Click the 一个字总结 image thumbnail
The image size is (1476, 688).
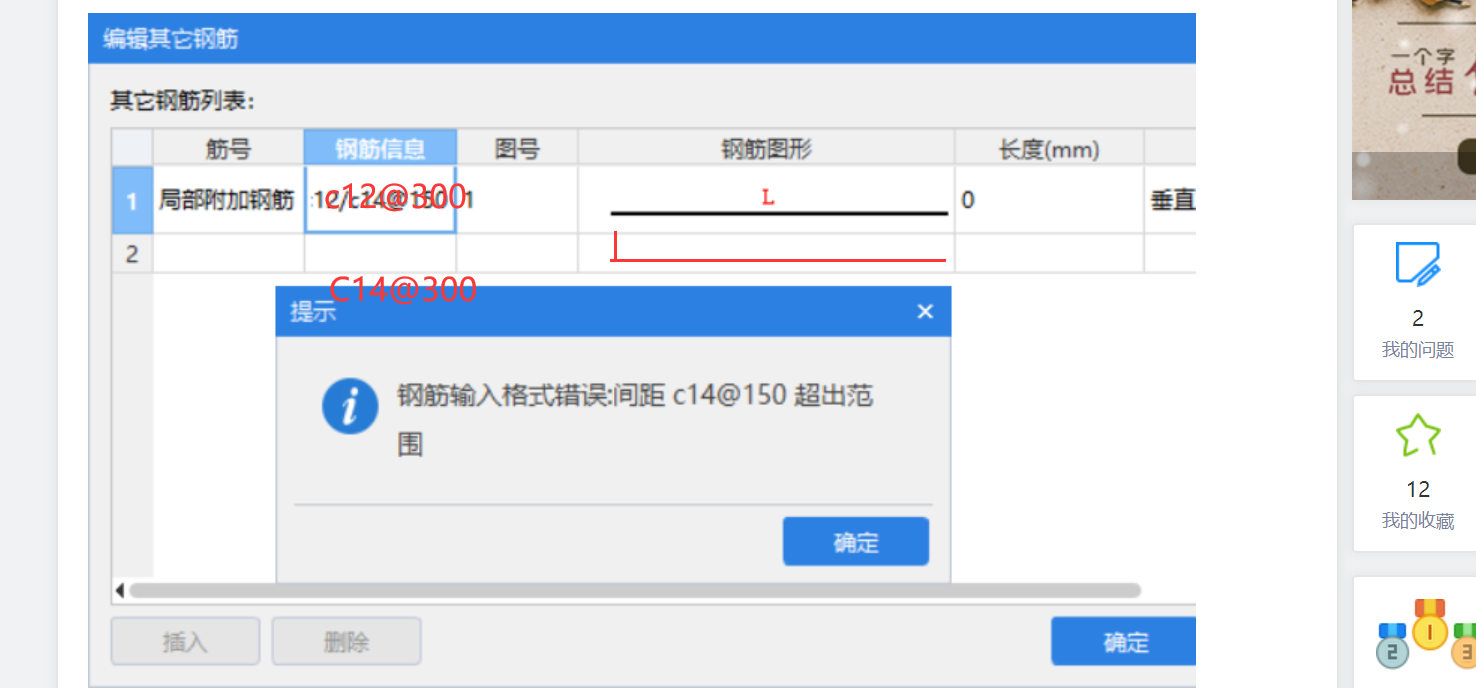point(1414,90)
